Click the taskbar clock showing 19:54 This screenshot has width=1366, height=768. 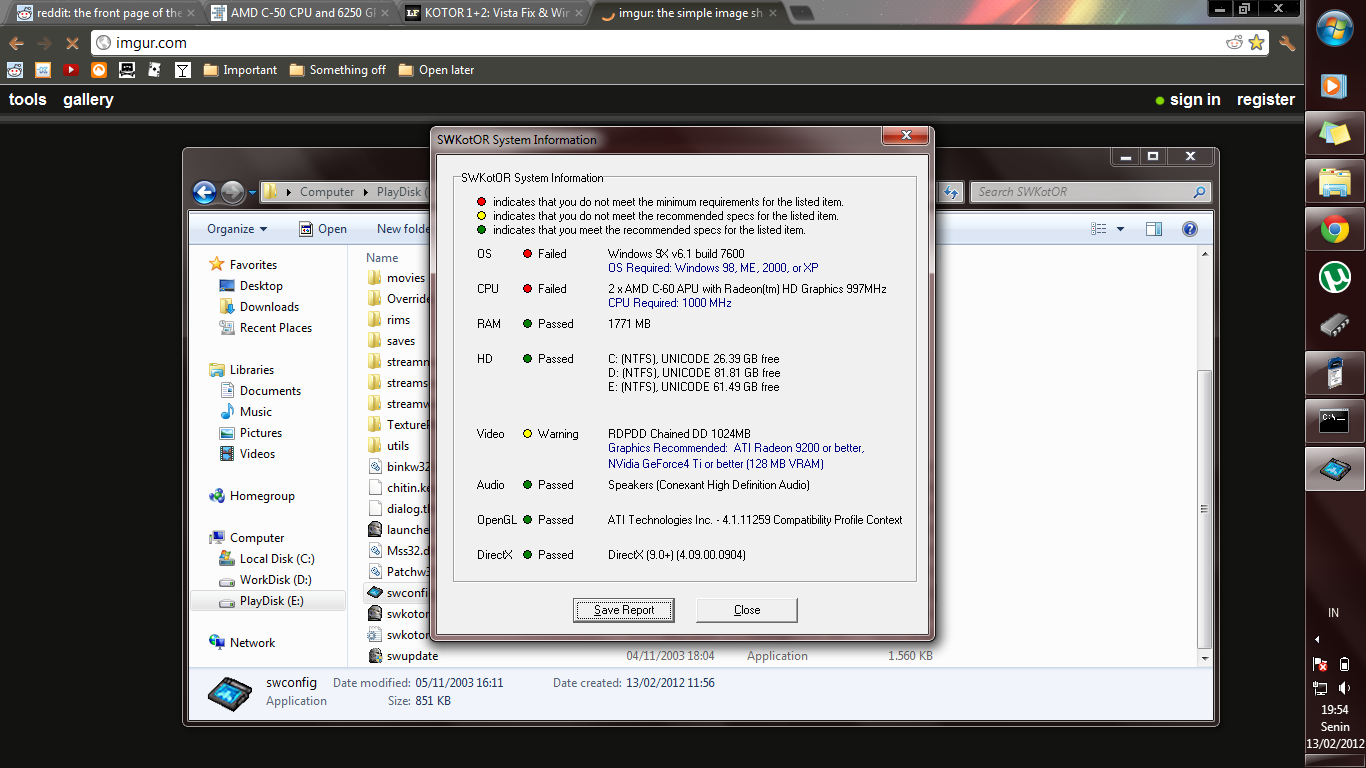tap(1335, 710)
